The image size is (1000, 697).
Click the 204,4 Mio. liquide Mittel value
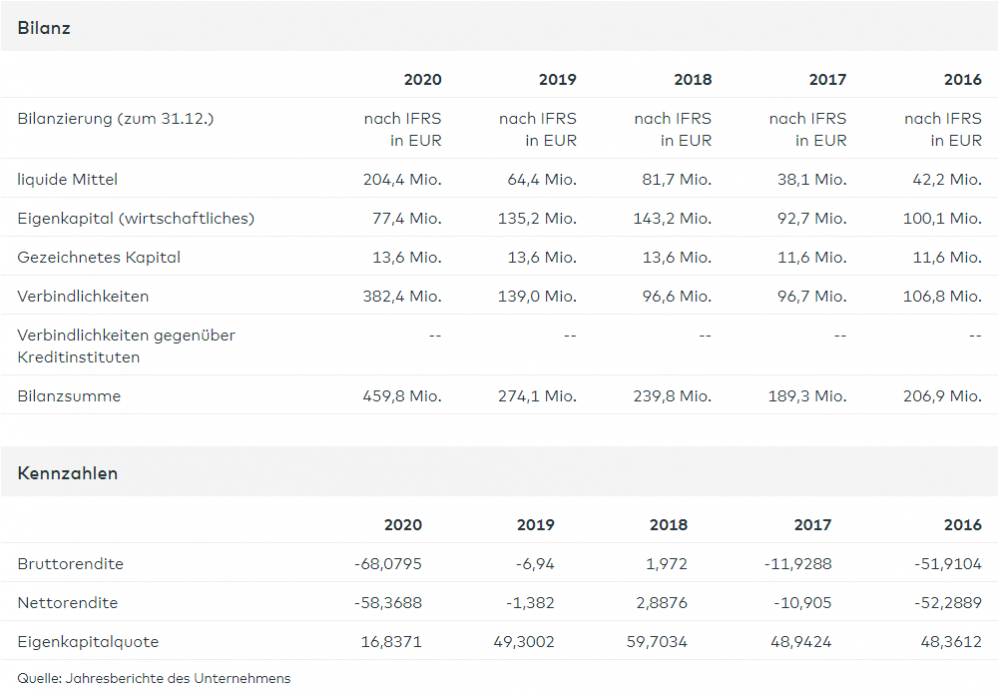click(402, 179)
